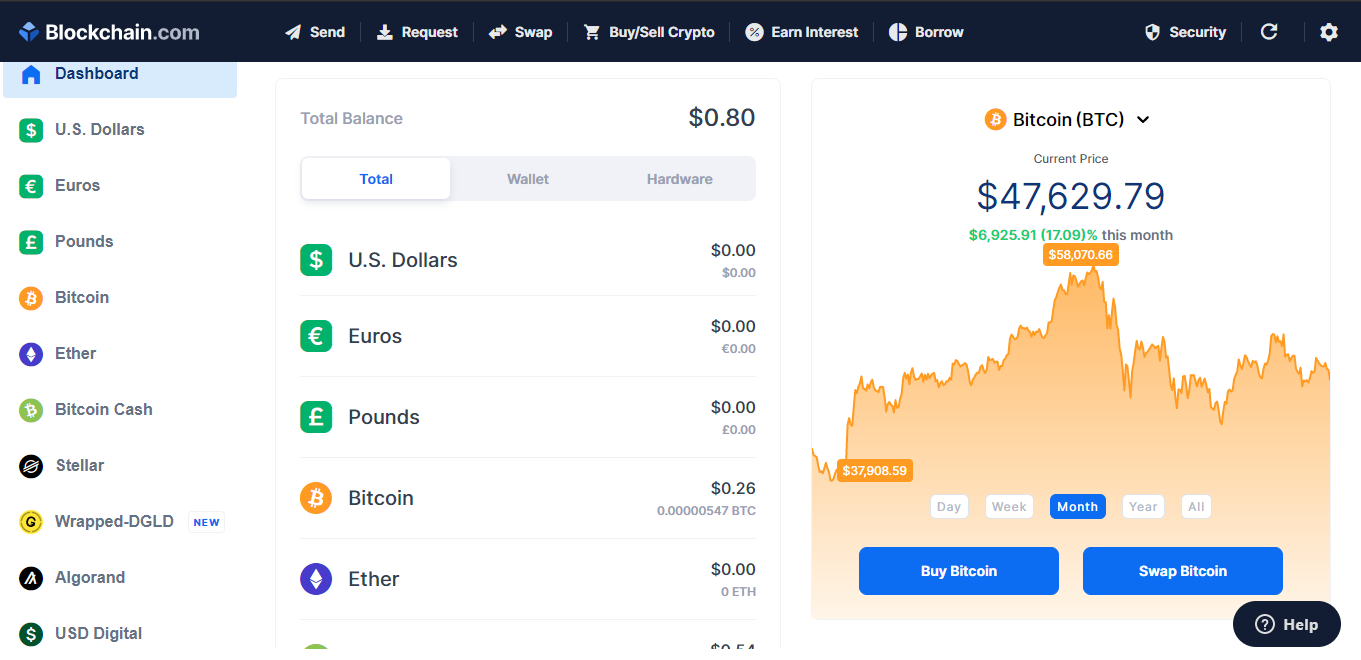Click the Bitcoin Cash sidebar icon
This screenshot has width=1361, height=660.
pos(31,410)
